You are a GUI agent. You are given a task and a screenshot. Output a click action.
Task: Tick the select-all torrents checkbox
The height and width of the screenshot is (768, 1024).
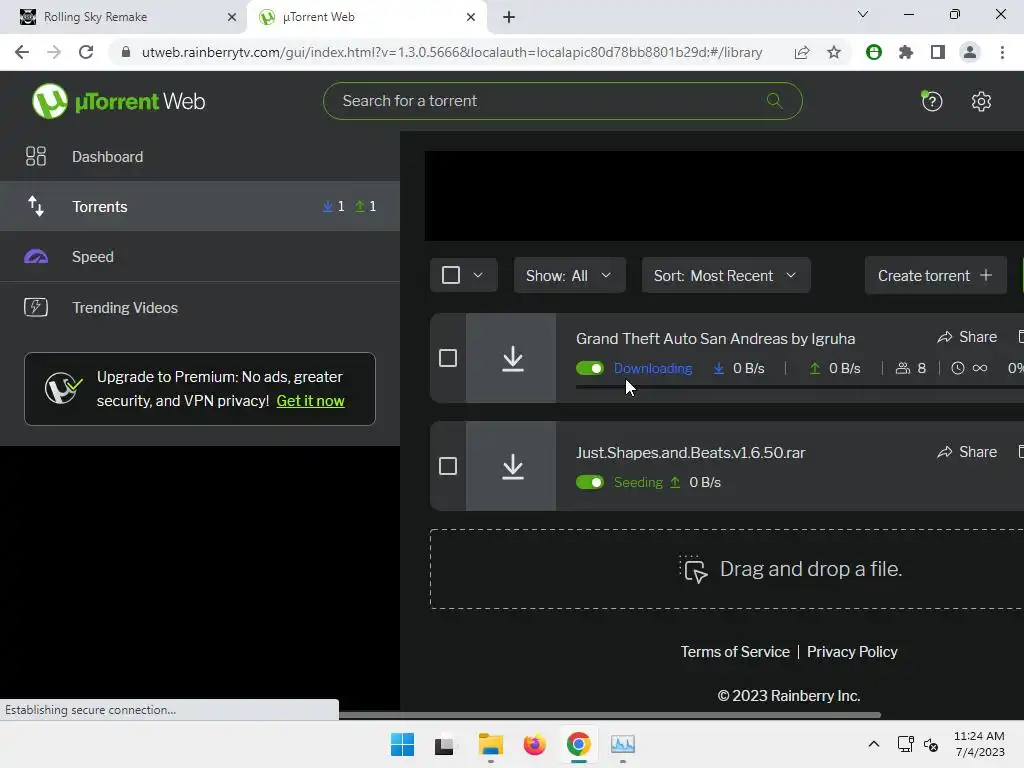[451, 275]
